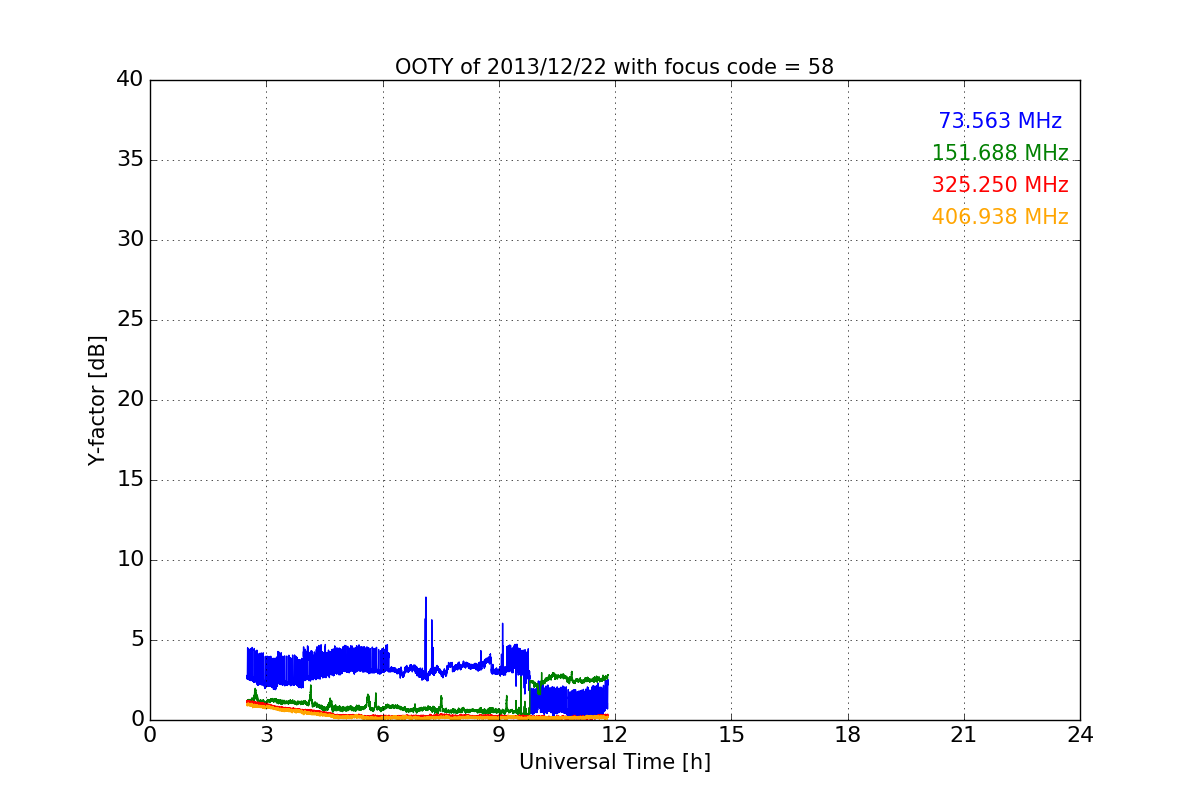
Task: Select the blue '73.563 MHz' legend label
Action: 1000,121
